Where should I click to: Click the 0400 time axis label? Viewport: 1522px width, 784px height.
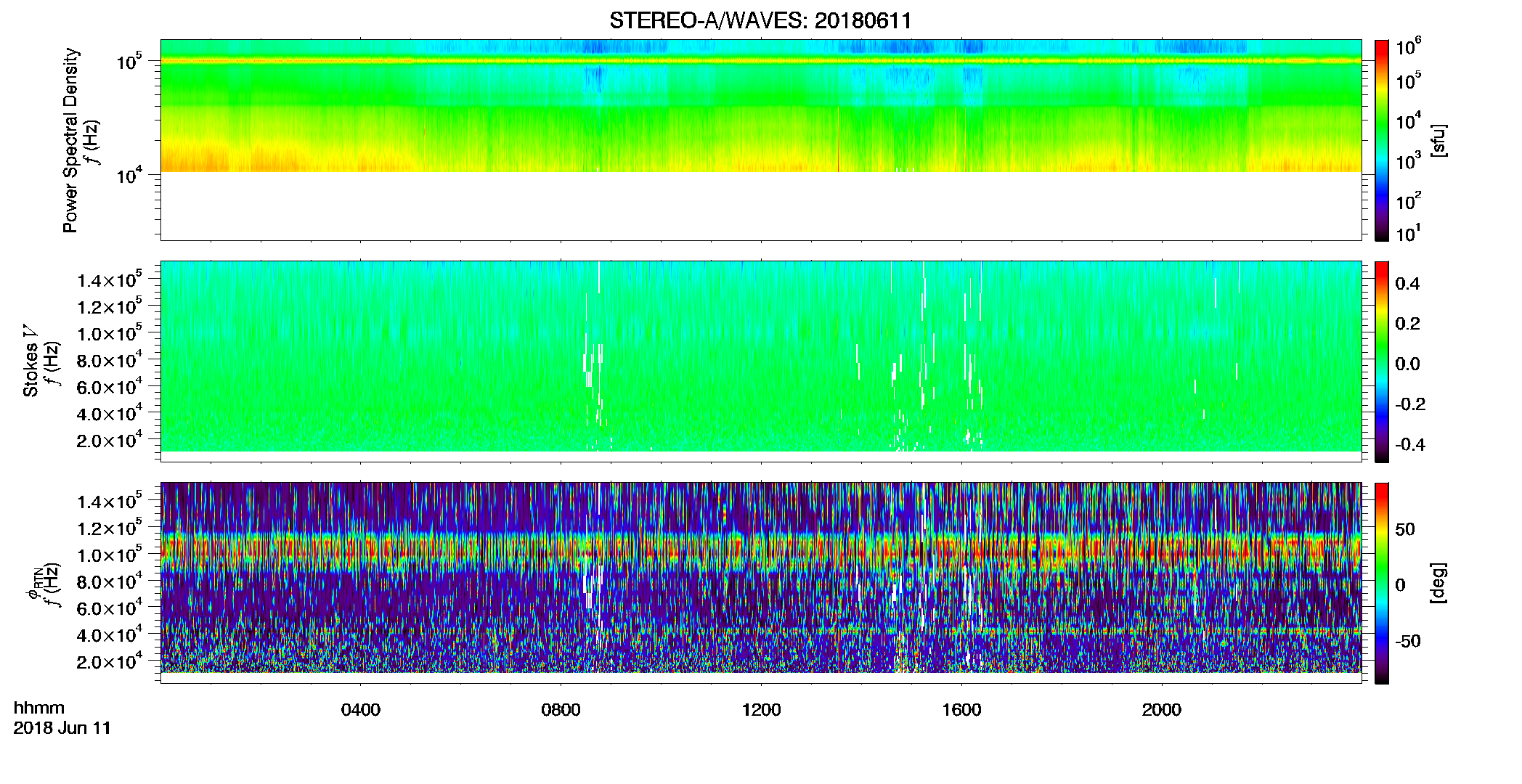(x=361, y=710)
